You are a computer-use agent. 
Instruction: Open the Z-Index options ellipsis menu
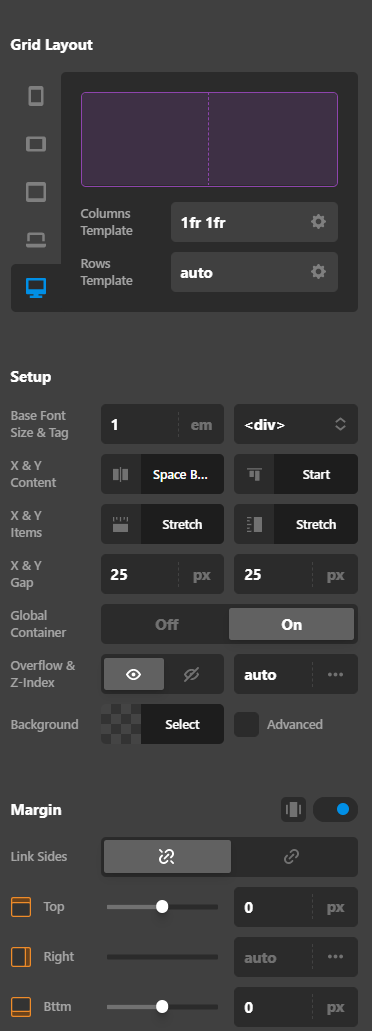[335, 674]
